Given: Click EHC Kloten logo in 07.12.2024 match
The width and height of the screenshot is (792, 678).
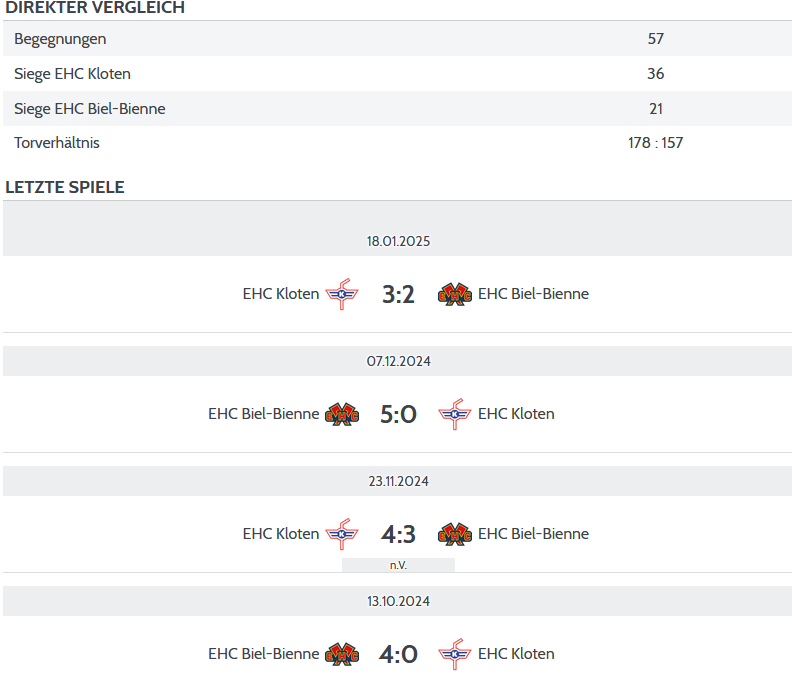Looking at the screenshot, I should click(455, 414).
